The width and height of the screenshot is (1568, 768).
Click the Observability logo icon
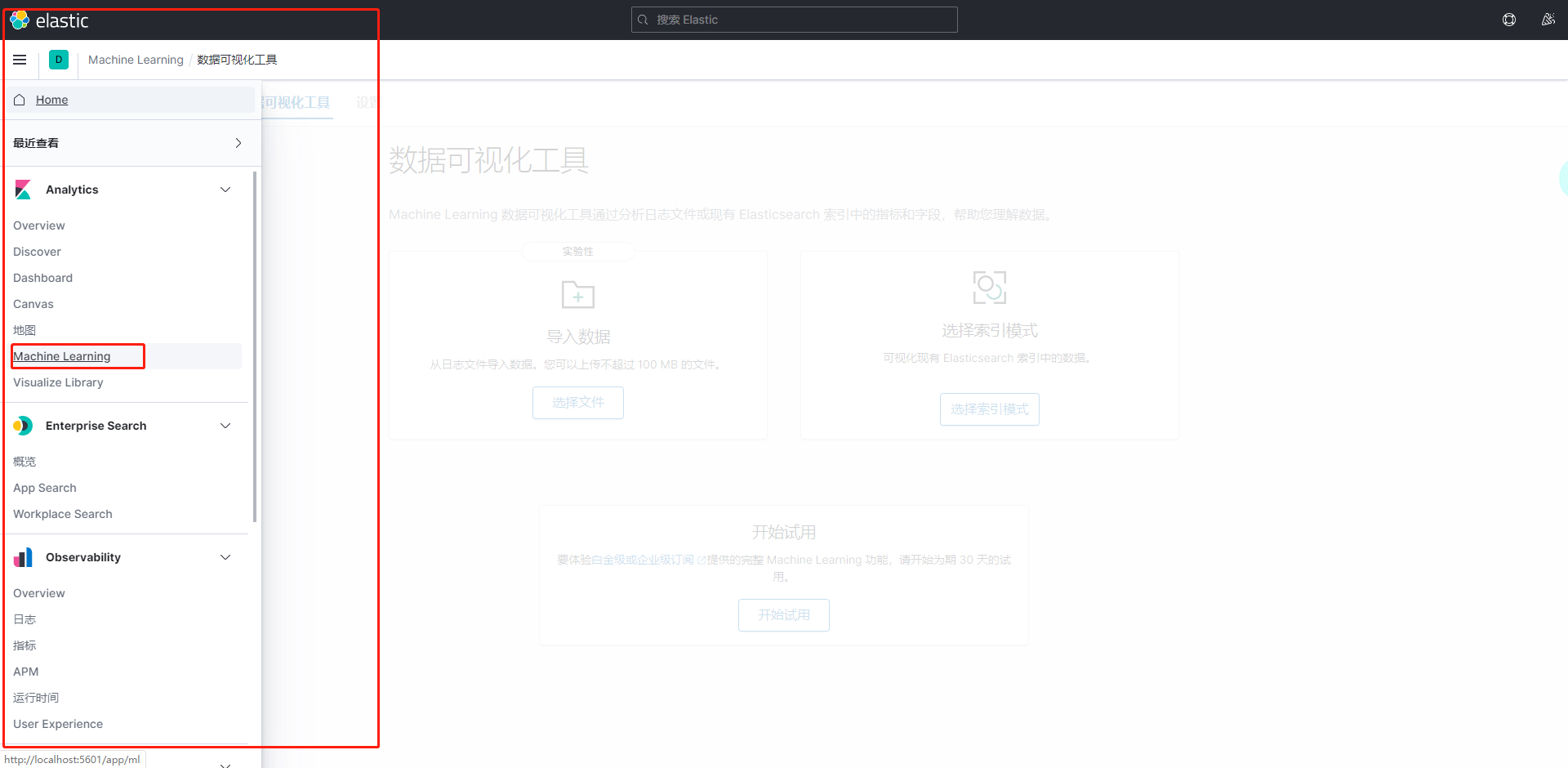[x=23, y=557]
